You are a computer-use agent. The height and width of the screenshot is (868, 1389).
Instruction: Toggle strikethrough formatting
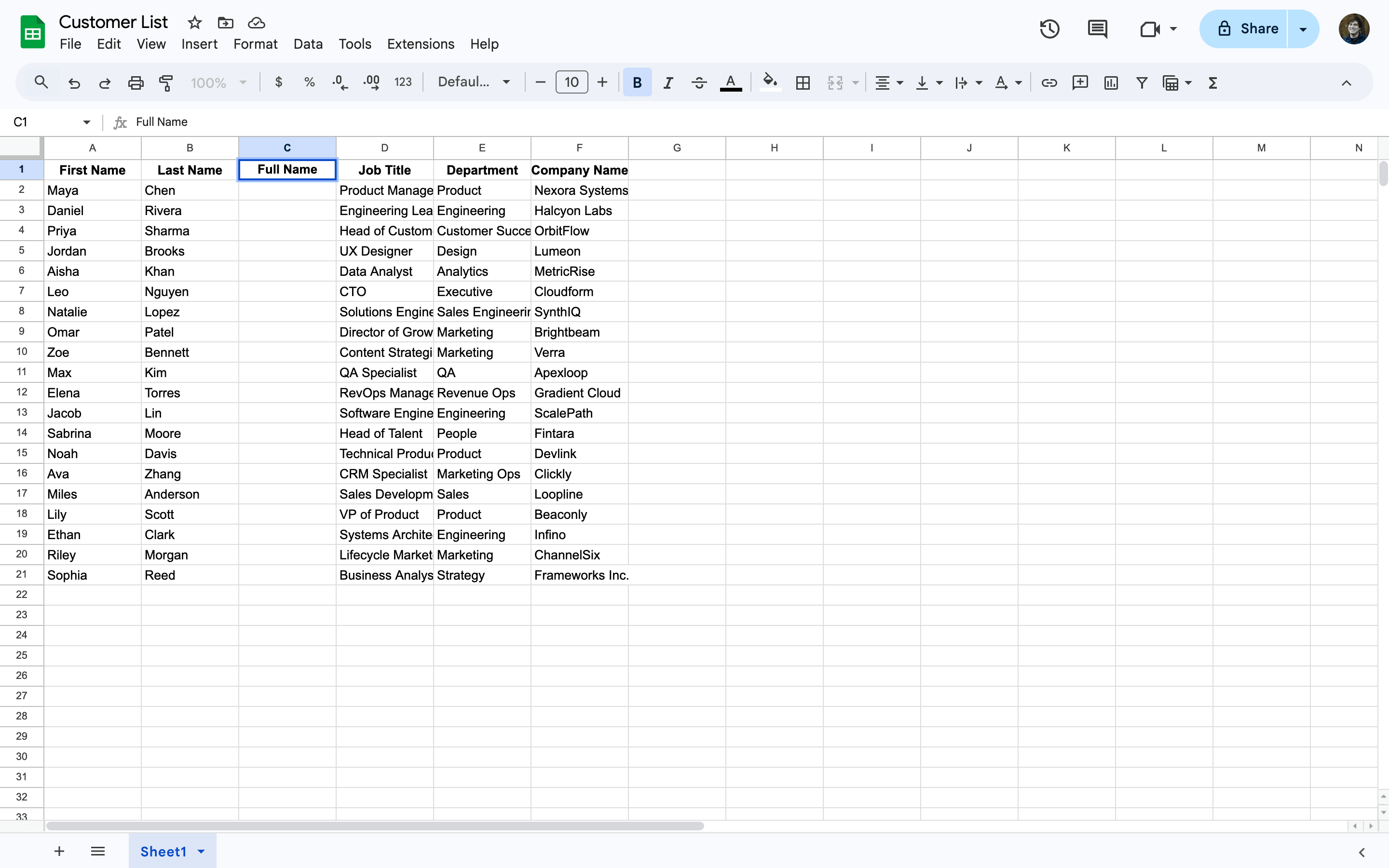click(x=699, y=82)
